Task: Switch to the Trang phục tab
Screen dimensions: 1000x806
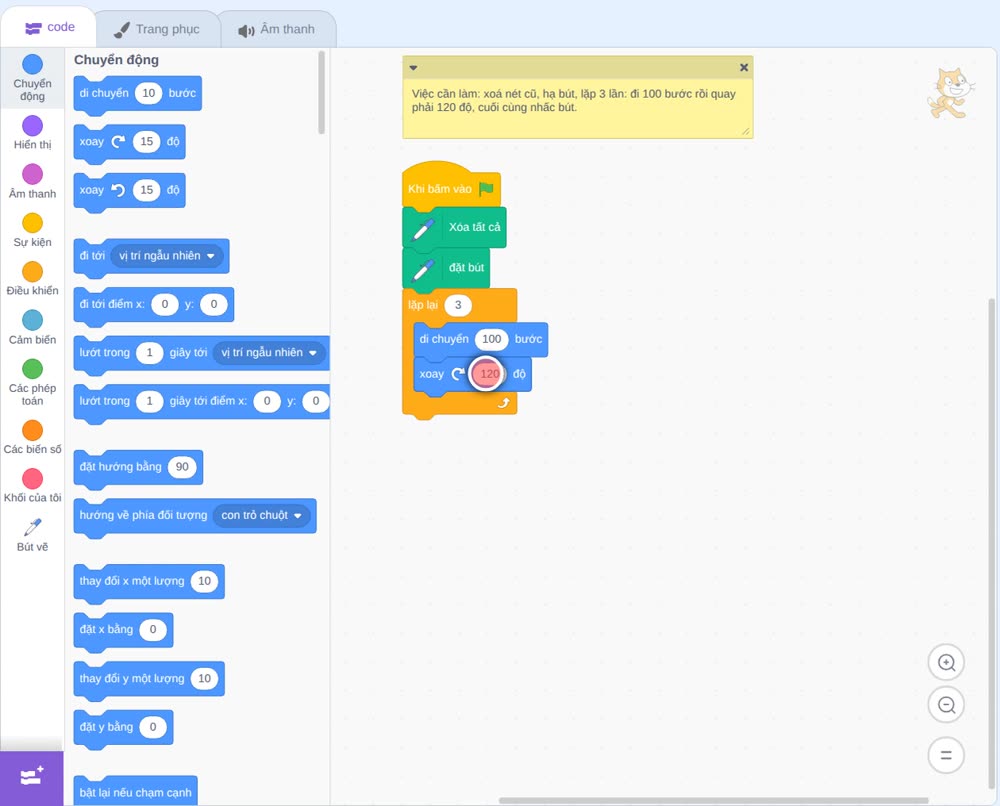Action: [x=157, y=29]
